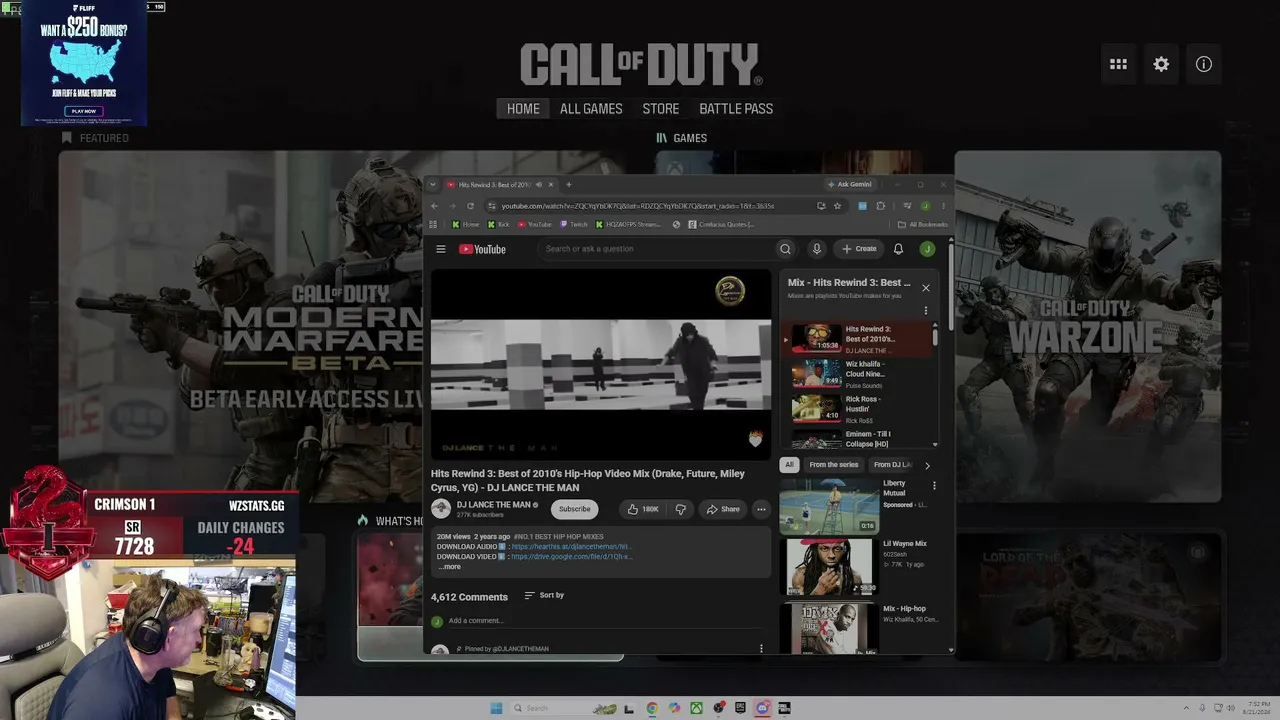Open the Call of Duty launcher apps grid
Image resolution: width=1280 pixels, height=720 pixels.
click(1118, 64)
